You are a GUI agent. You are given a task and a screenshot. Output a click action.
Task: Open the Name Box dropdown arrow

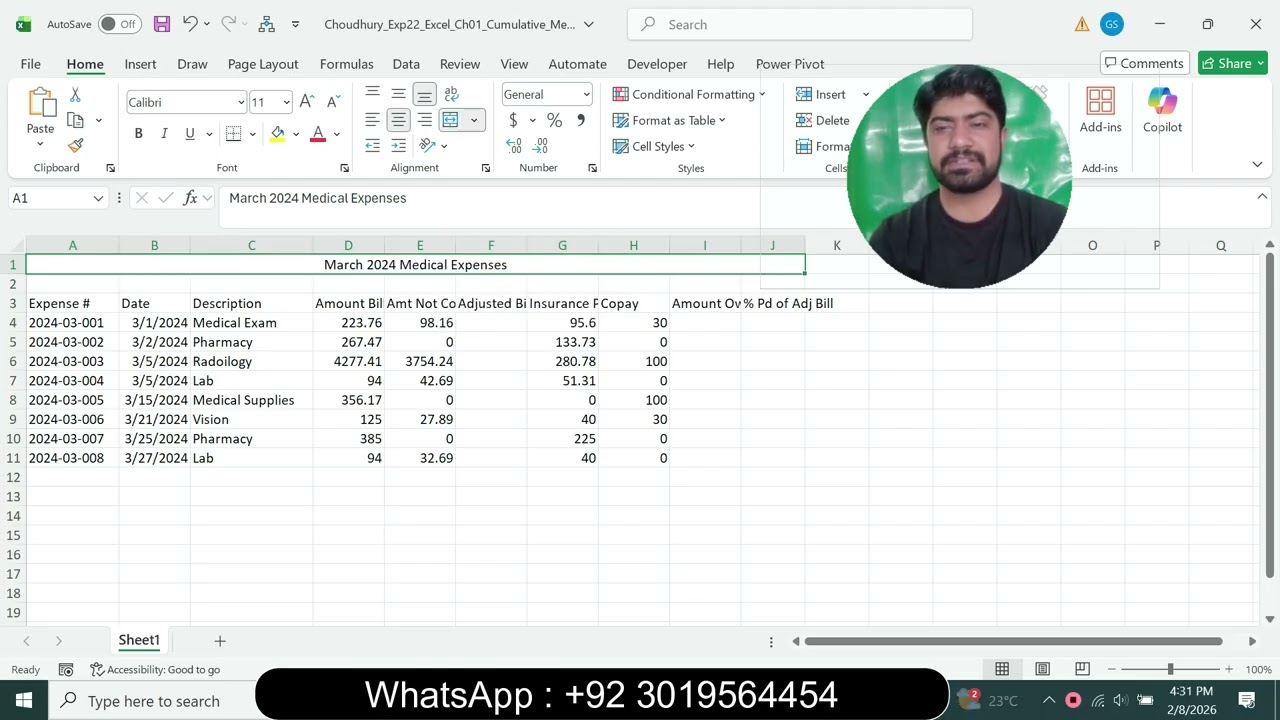click(x=98, y=198)
